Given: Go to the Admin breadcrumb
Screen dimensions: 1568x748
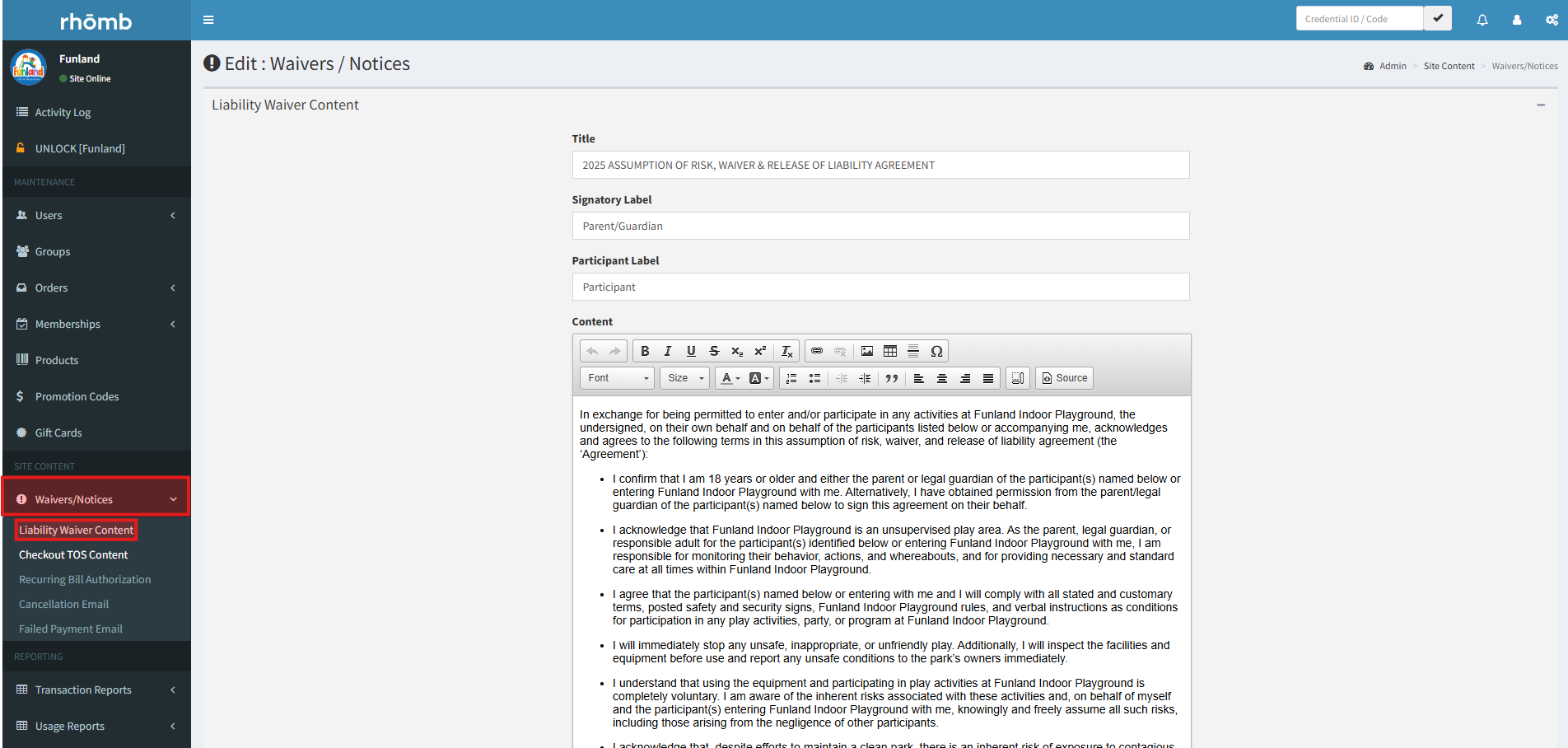Looking at the screenshot, I should (x=1393, y=66).
